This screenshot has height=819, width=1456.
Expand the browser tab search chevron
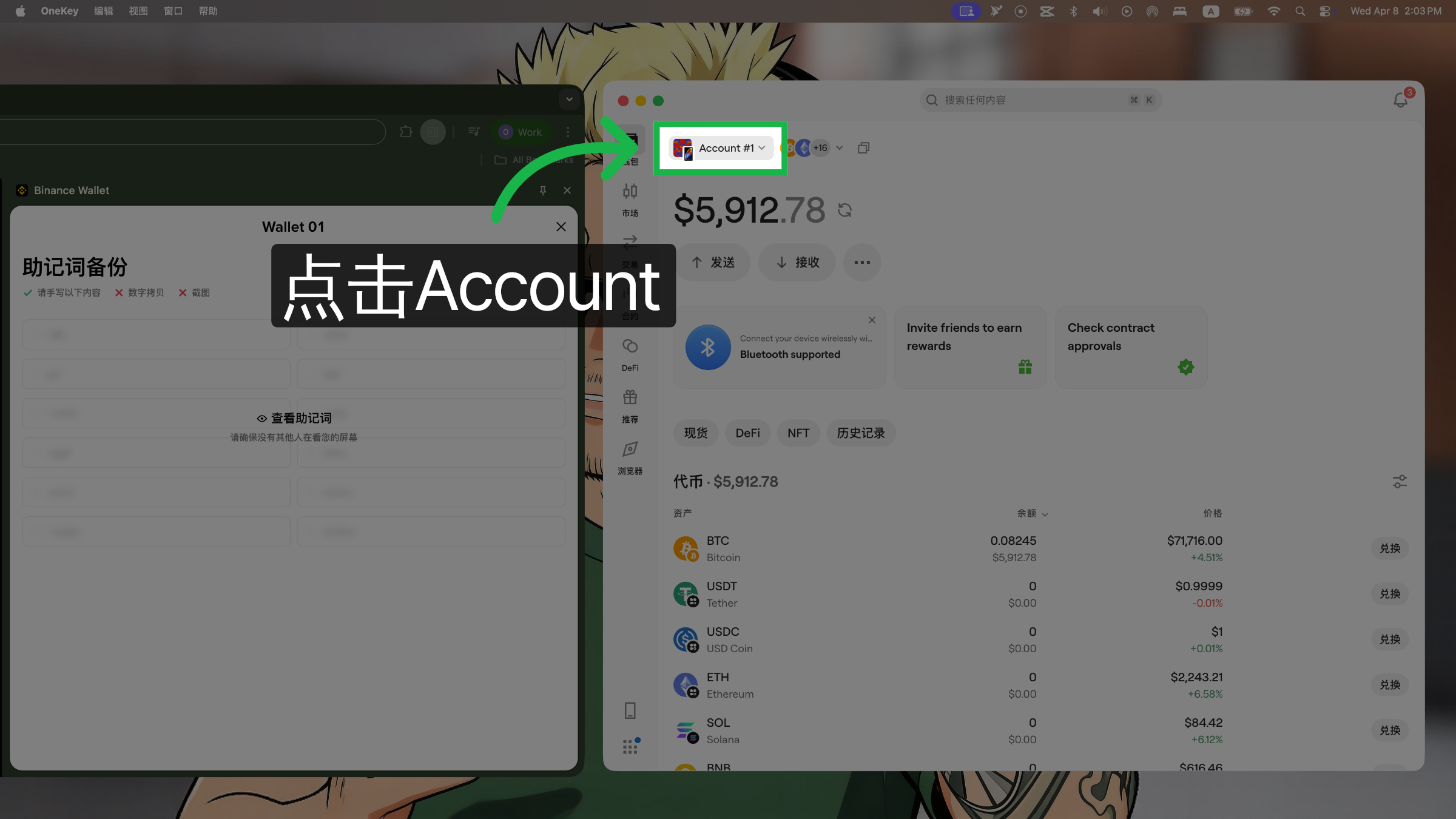click(569, 99)
